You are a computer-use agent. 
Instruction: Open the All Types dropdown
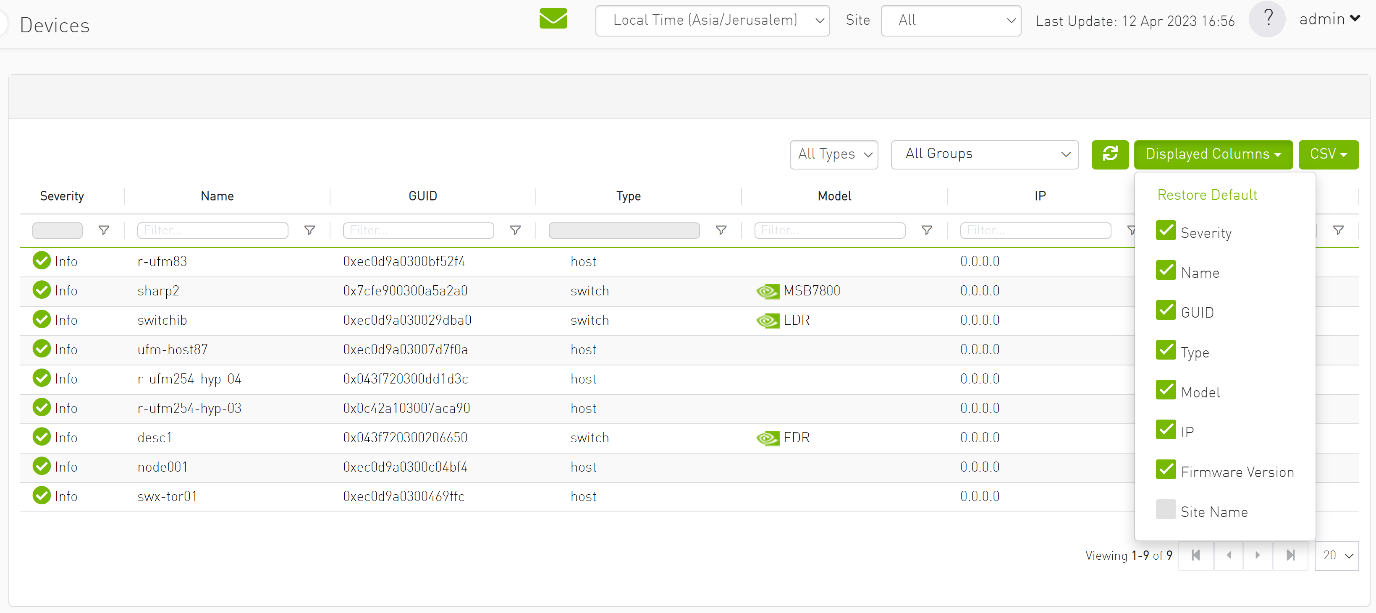pos(834,155)
